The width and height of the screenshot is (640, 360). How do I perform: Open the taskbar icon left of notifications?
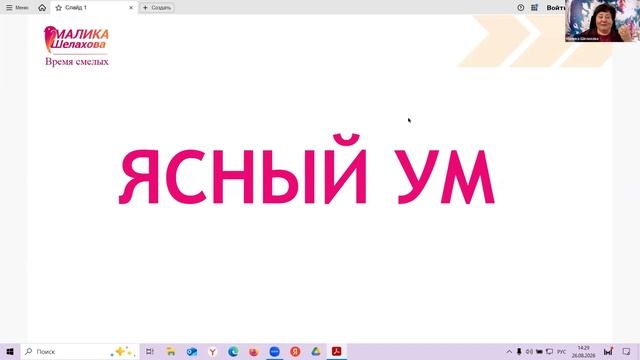[x=608, y=351]
